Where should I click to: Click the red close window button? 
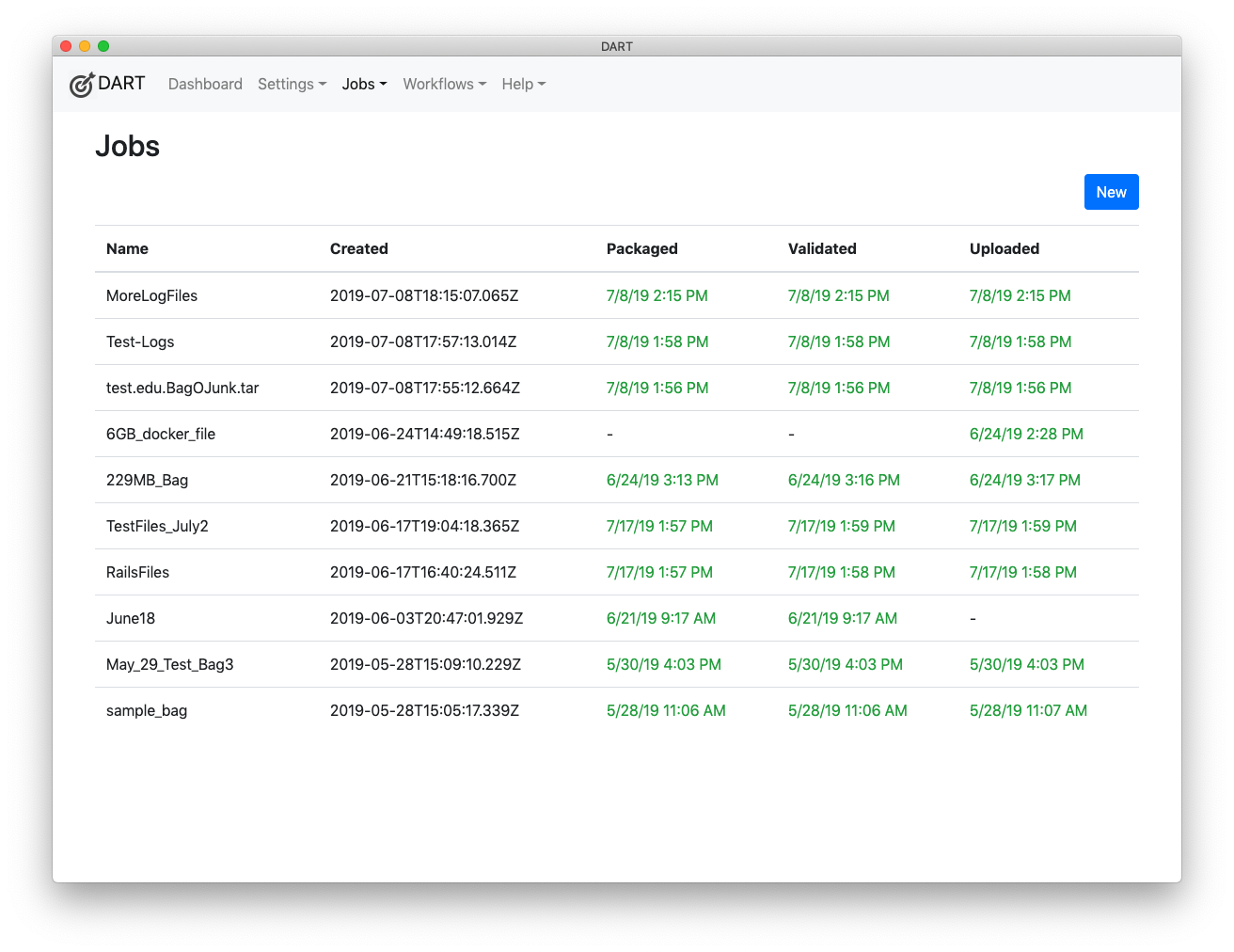66,46
